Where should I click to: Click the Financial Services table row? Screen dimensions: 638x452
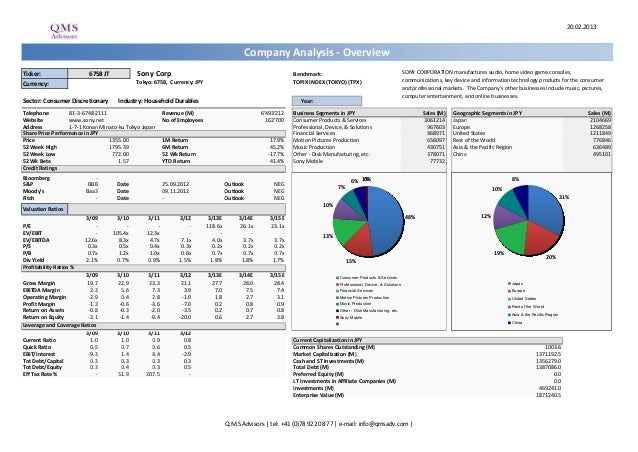point(369,133)
